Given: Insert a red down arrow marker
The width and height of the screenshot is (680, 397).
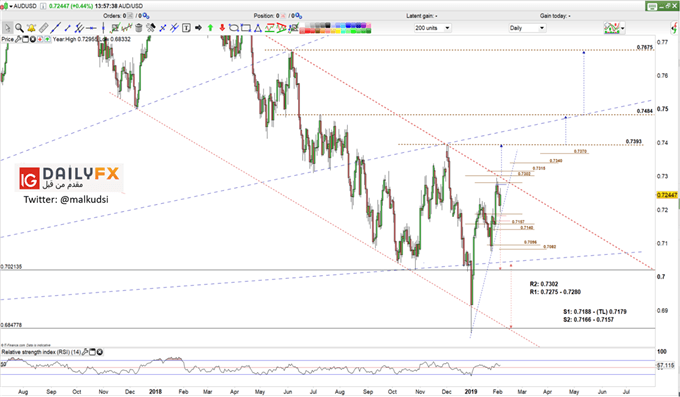Looking at the screenshot, I should [222, 28].
